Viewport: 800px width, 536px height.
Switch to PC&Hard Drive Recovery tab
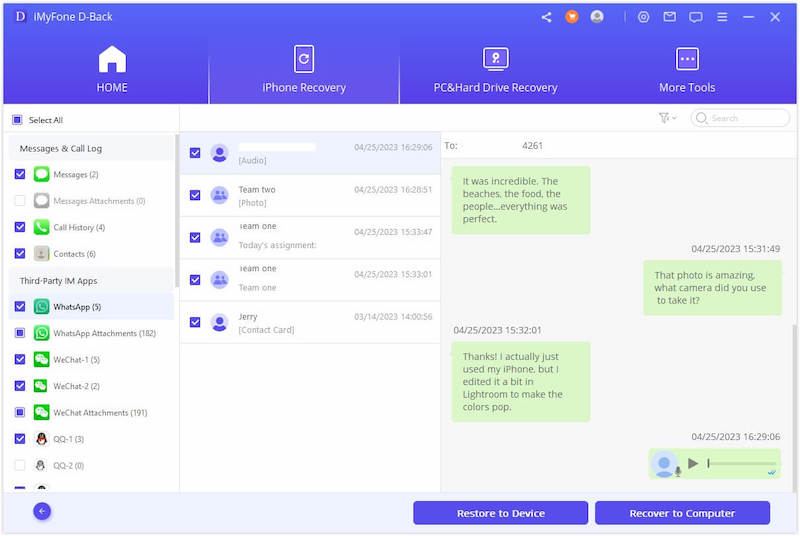click(x=495, y=70)
